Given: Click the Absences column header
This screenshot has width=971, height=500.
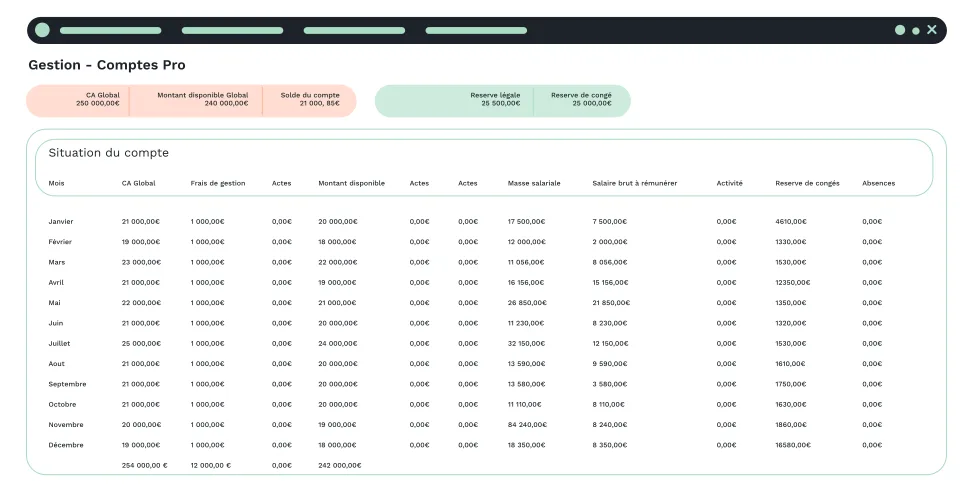Looking at the screenshot, I should point(879,183).
